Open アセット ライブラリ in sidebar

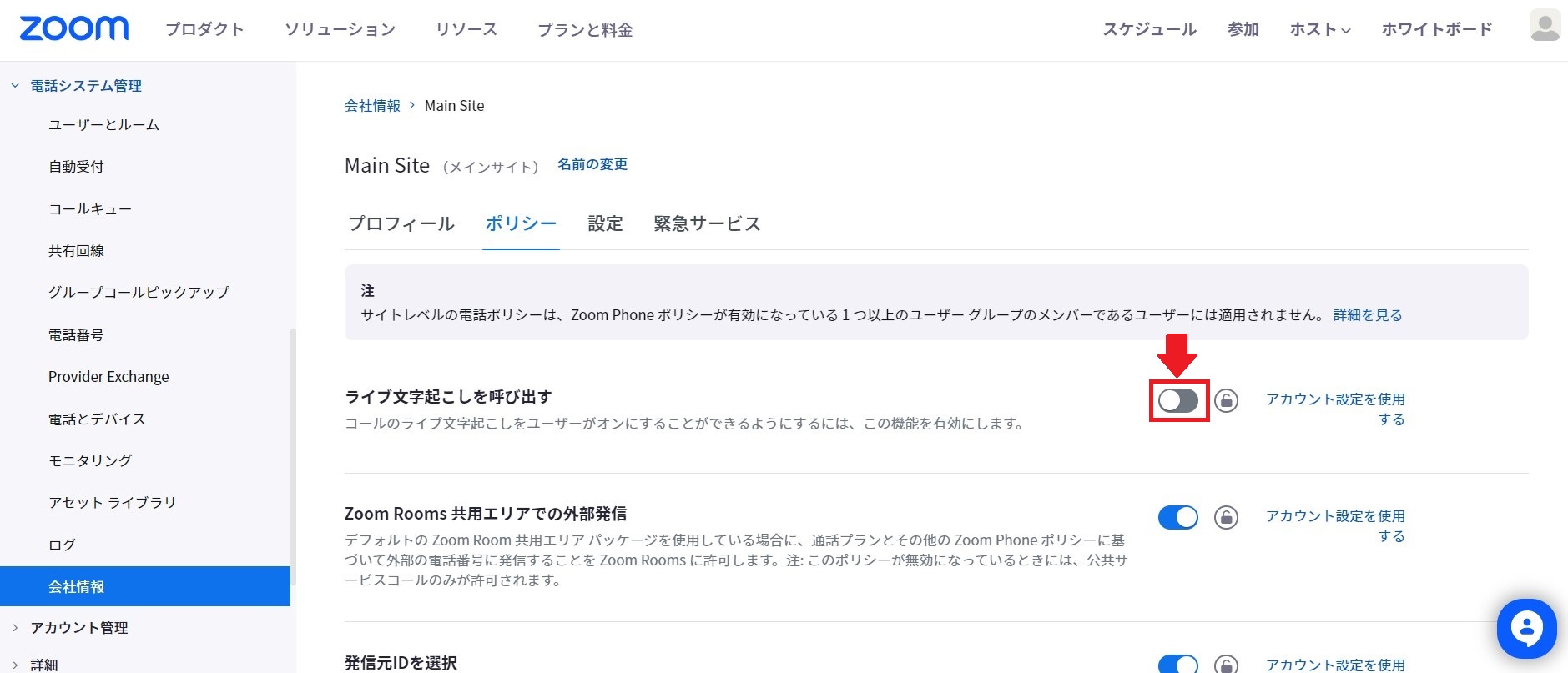click(x=112, y=503)
